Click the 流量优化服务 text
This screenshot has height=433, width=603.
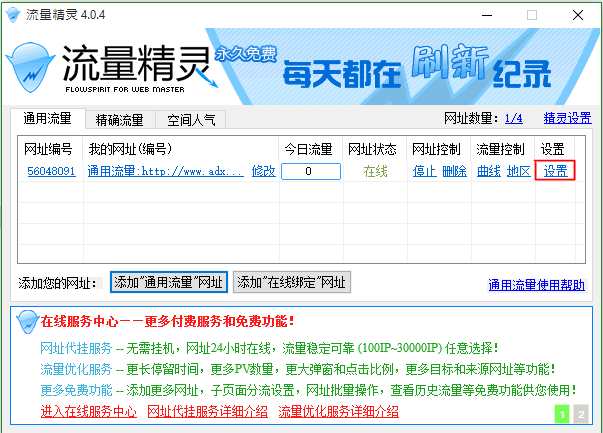click(x=76, y=370)
